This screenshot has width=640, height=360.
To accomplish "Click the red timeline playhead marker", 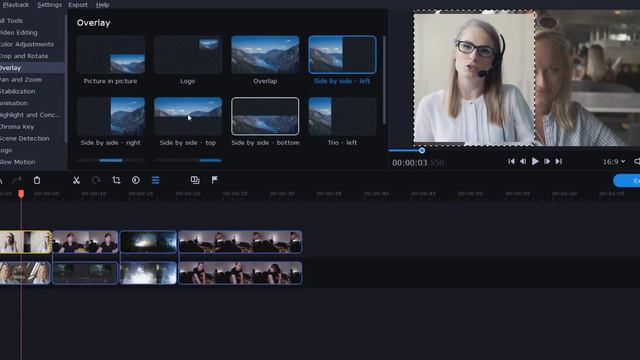I will click(21, 193).
